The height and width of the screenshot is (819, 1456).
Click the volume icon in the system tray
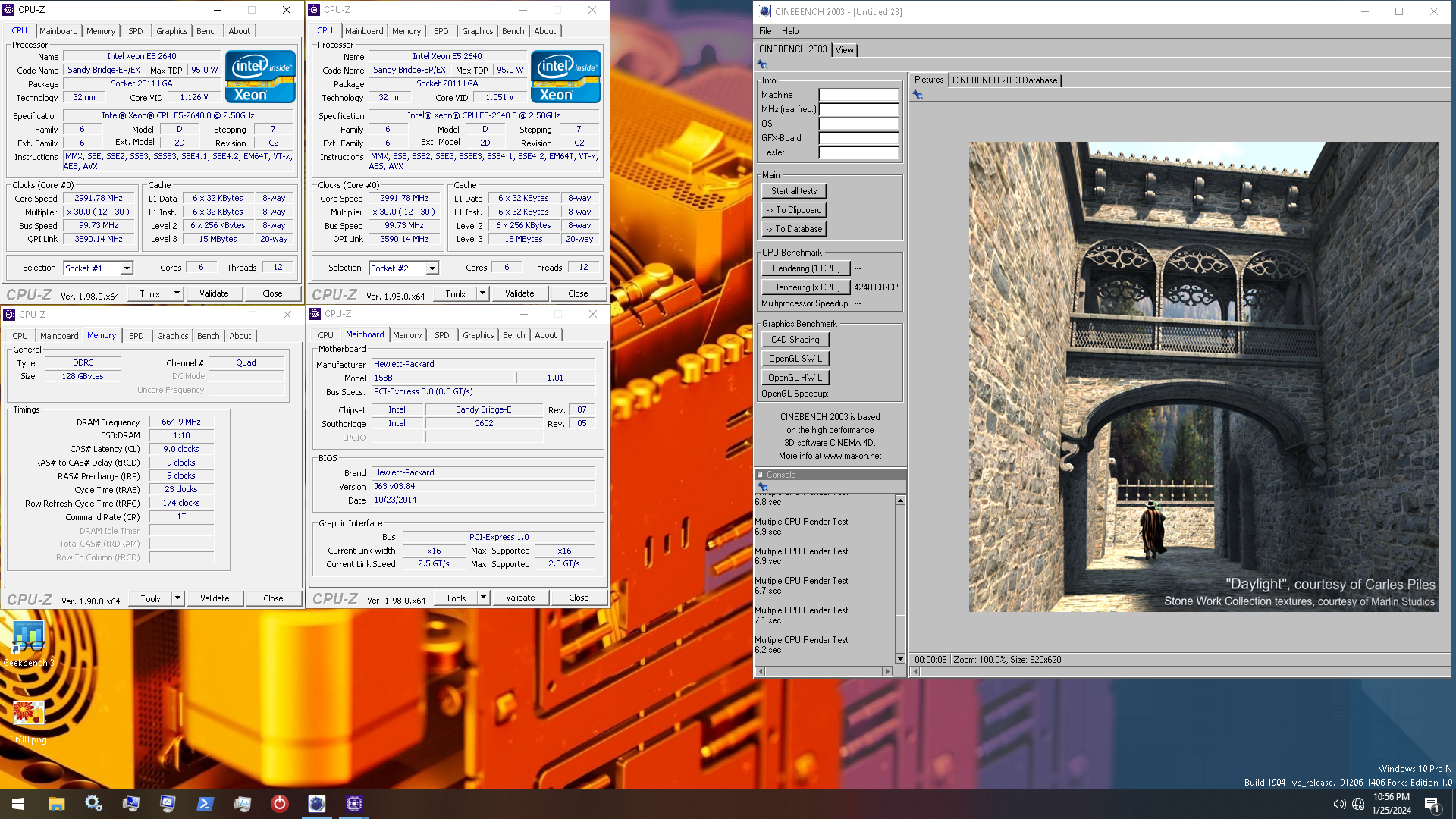[1339, 804]
